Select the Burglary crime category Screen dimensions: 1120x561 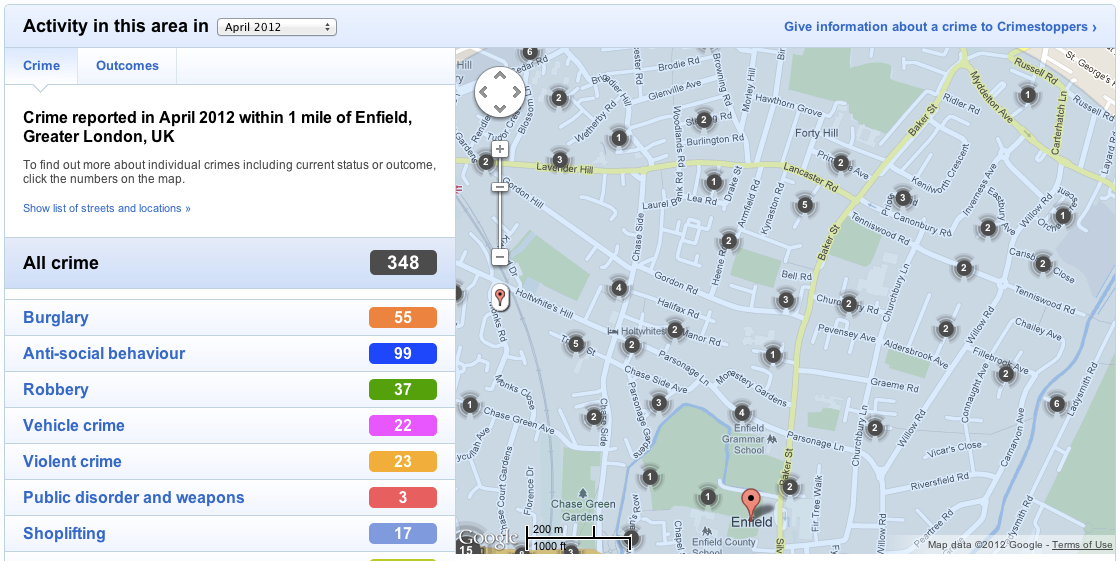click(x=56, y=318)
